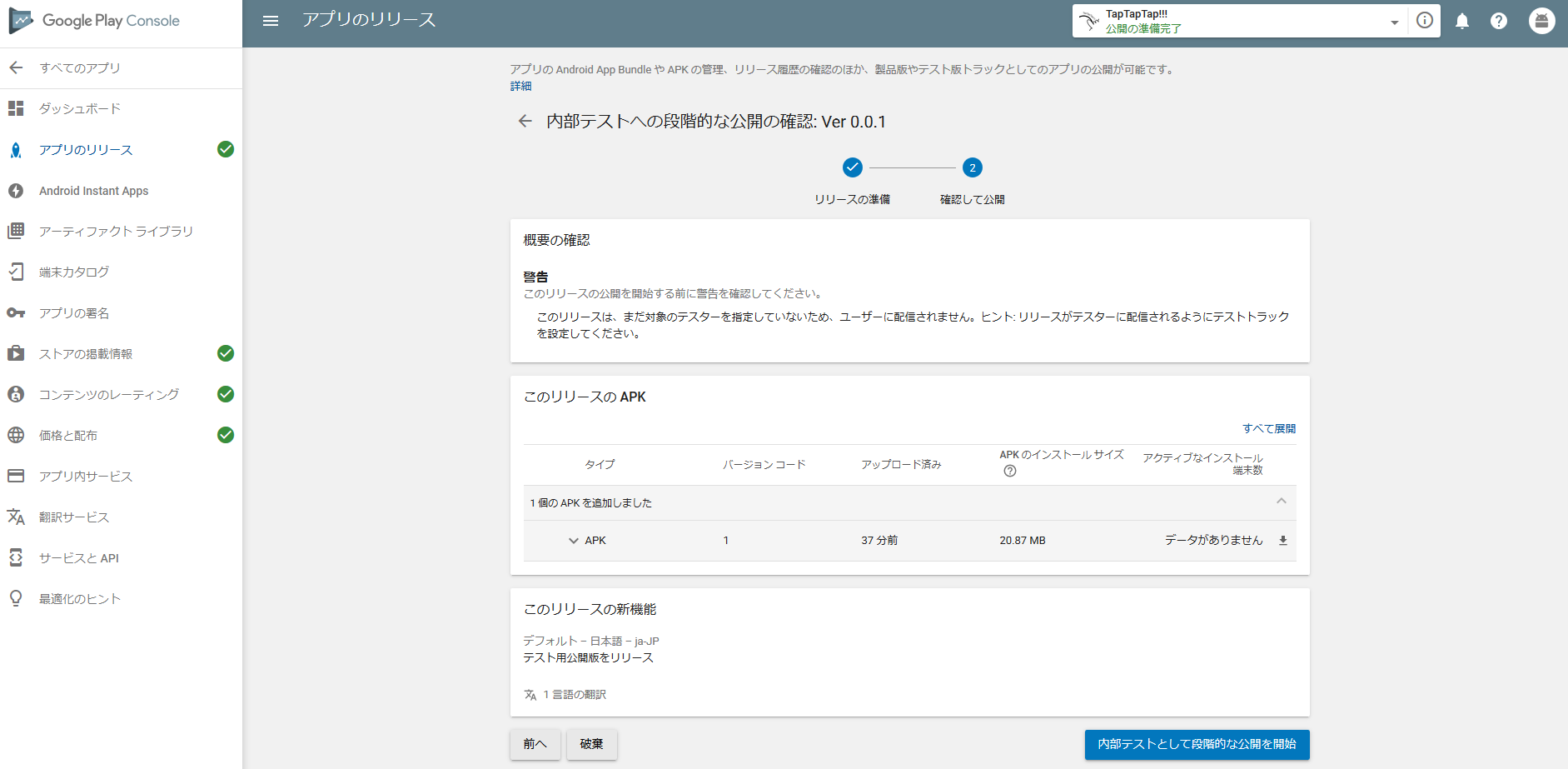Click the artifact library icon

[x=16, y=231]
